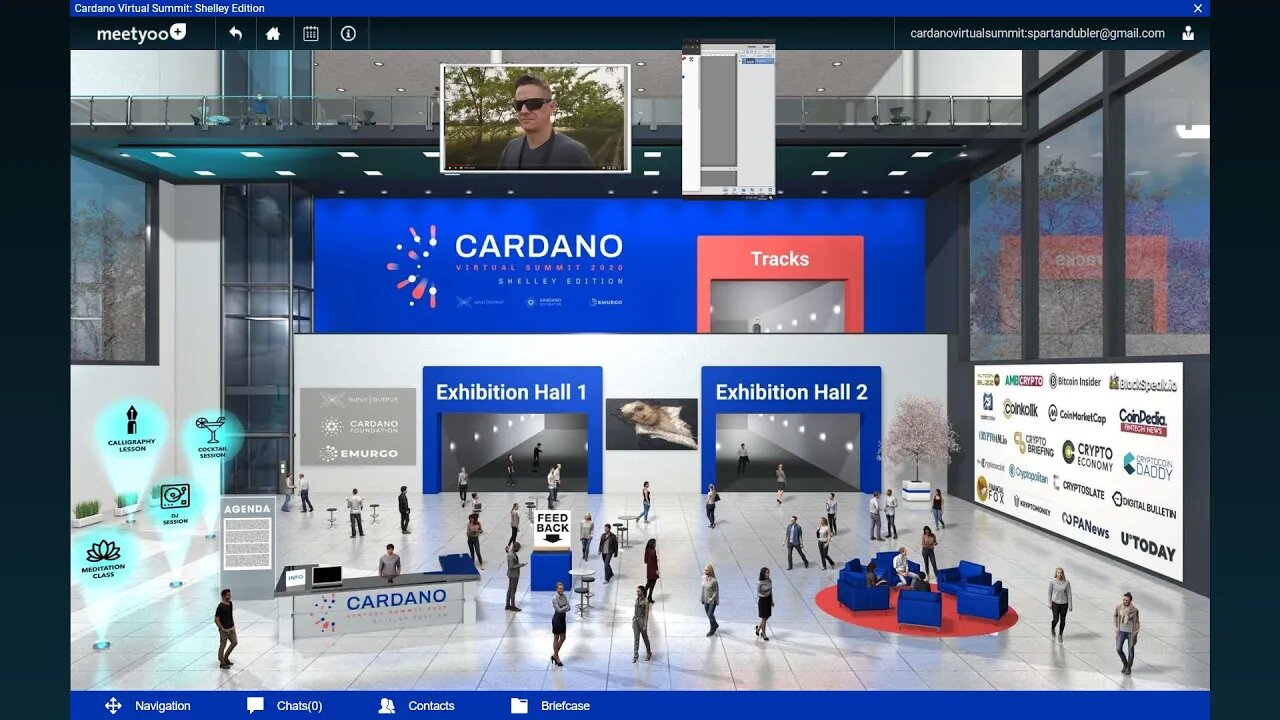
Task: Open the calendar icon in the top bar
Action: coord(311,33)
